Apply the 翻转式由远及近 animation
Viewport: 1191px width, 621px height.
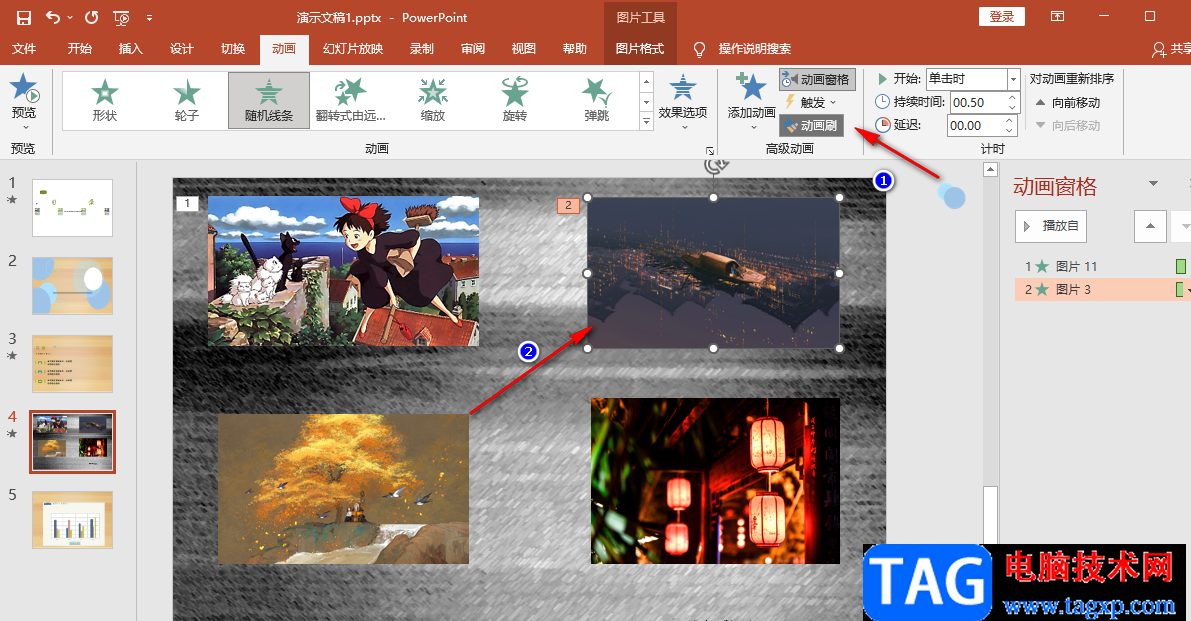(351, 100)
